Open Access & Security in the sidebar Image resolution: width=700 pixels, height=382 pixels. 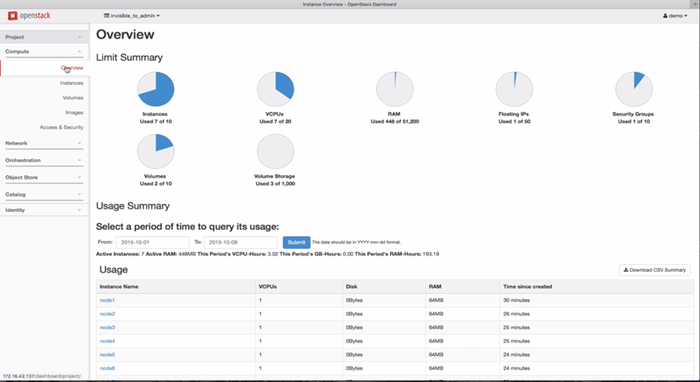pyautogui.click(x=61, y=127)
